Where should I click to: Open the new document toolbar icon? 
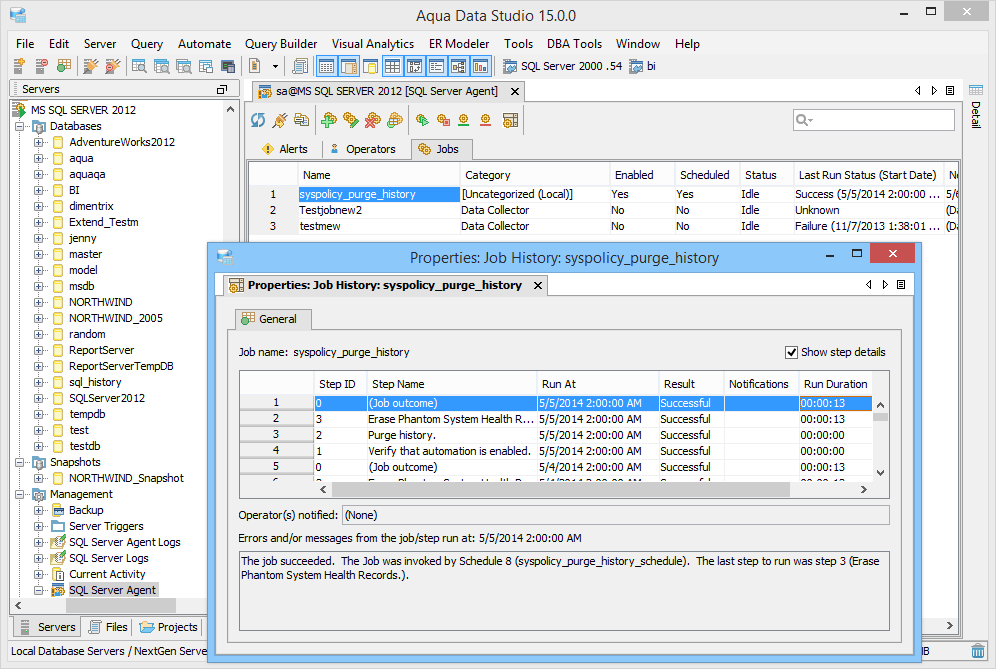point(255,65)
